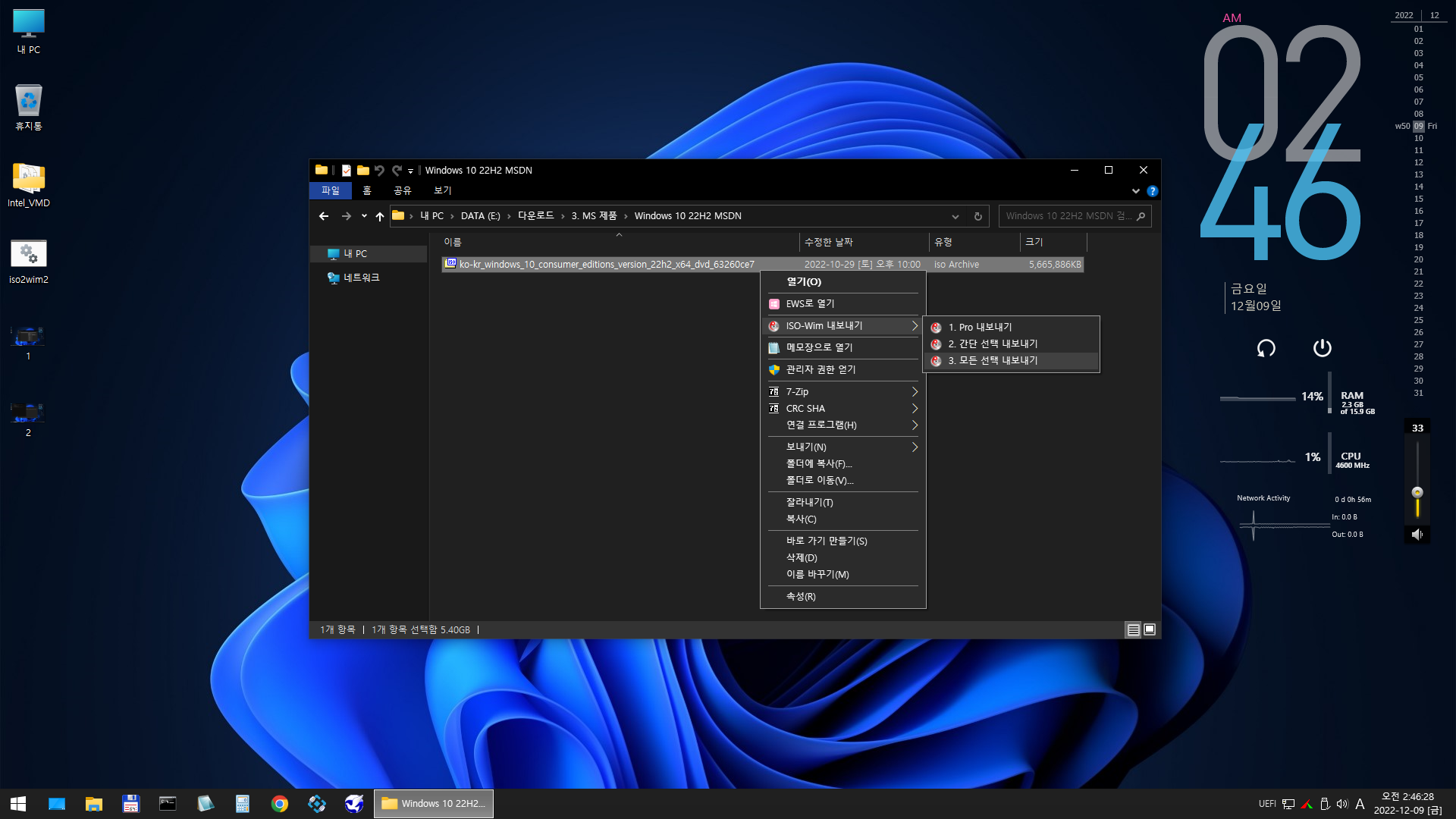
Task: Open the 홈 ribbon tab
Action: click(367, 190)
